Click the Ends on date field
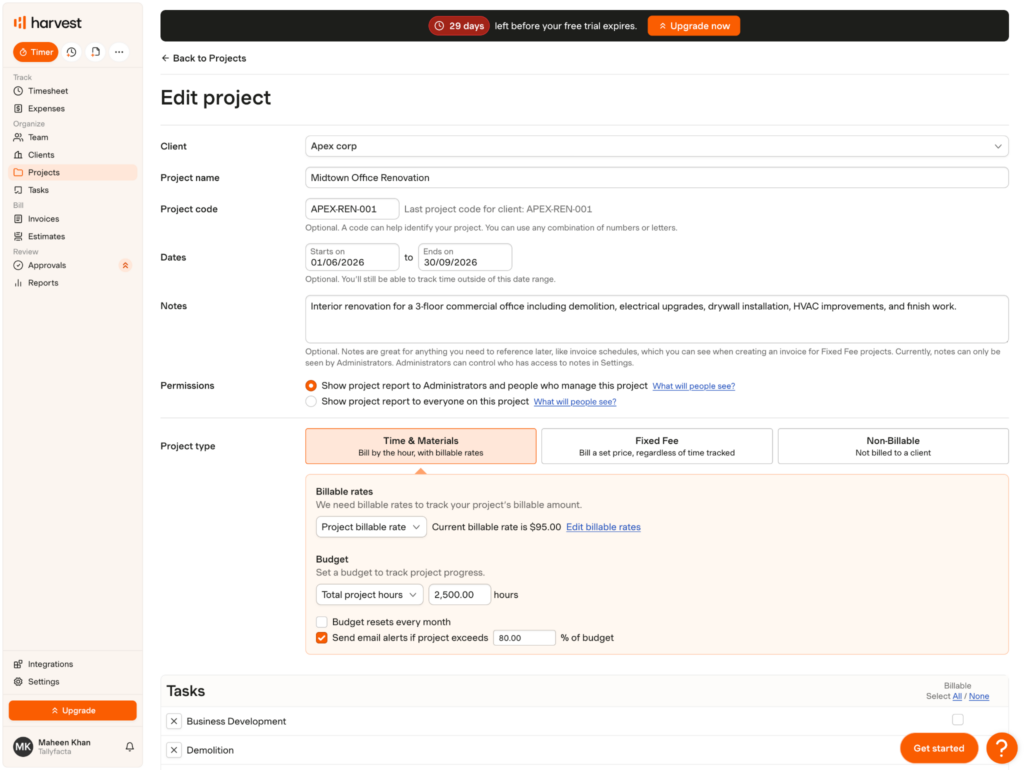Image resolution: width=1024 pixels, height=770 pixels. 465,257
